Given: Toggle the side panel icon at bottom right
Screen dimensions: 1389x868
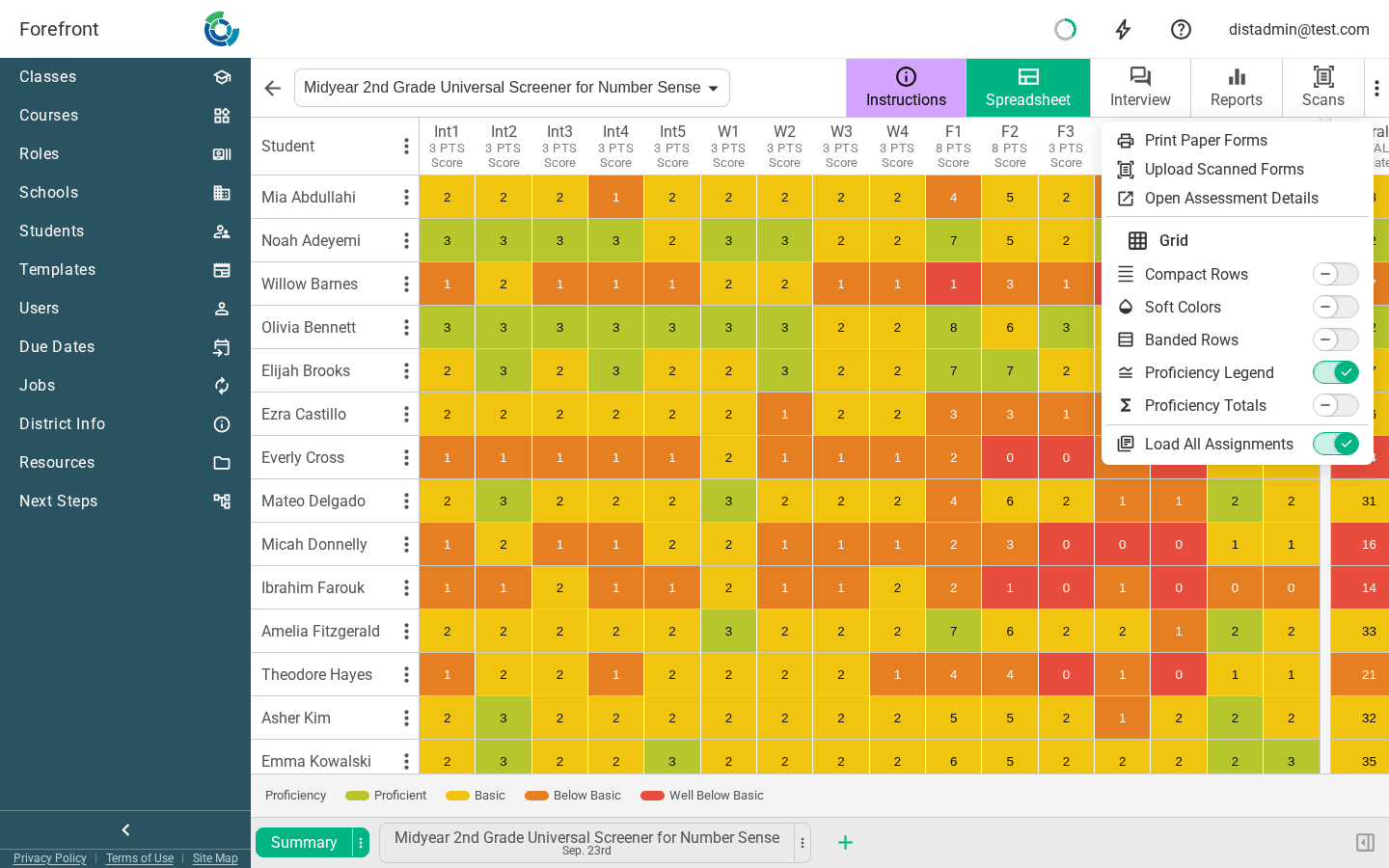Looking at the screenshot, I should click(x=1365, y=843).
